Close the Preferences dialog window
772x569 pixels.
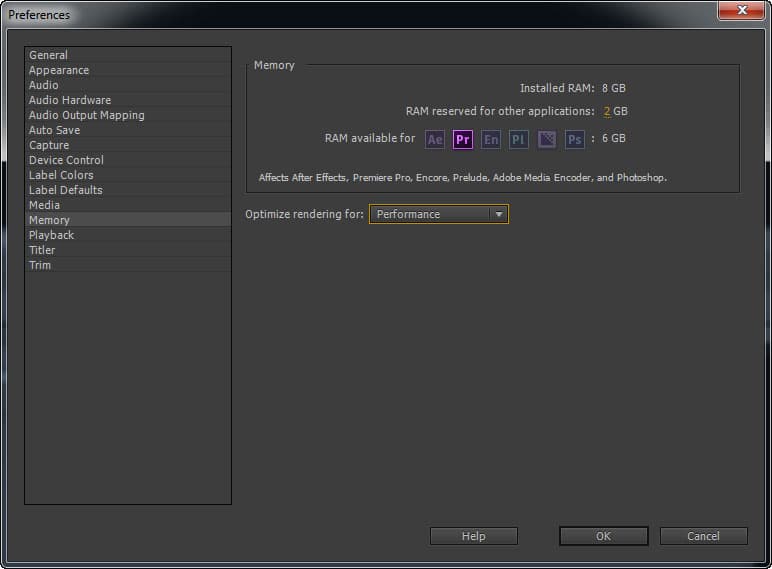click(x=742, y=10)
